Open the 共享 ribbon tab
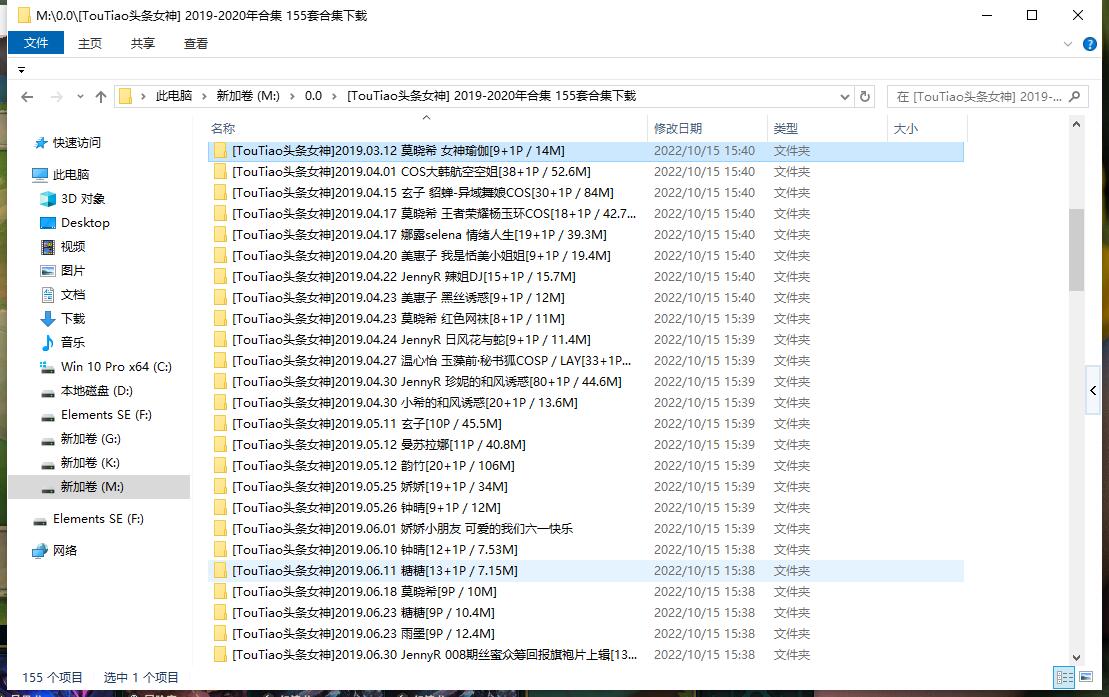 pyautogui.click(x=143, y=44)
